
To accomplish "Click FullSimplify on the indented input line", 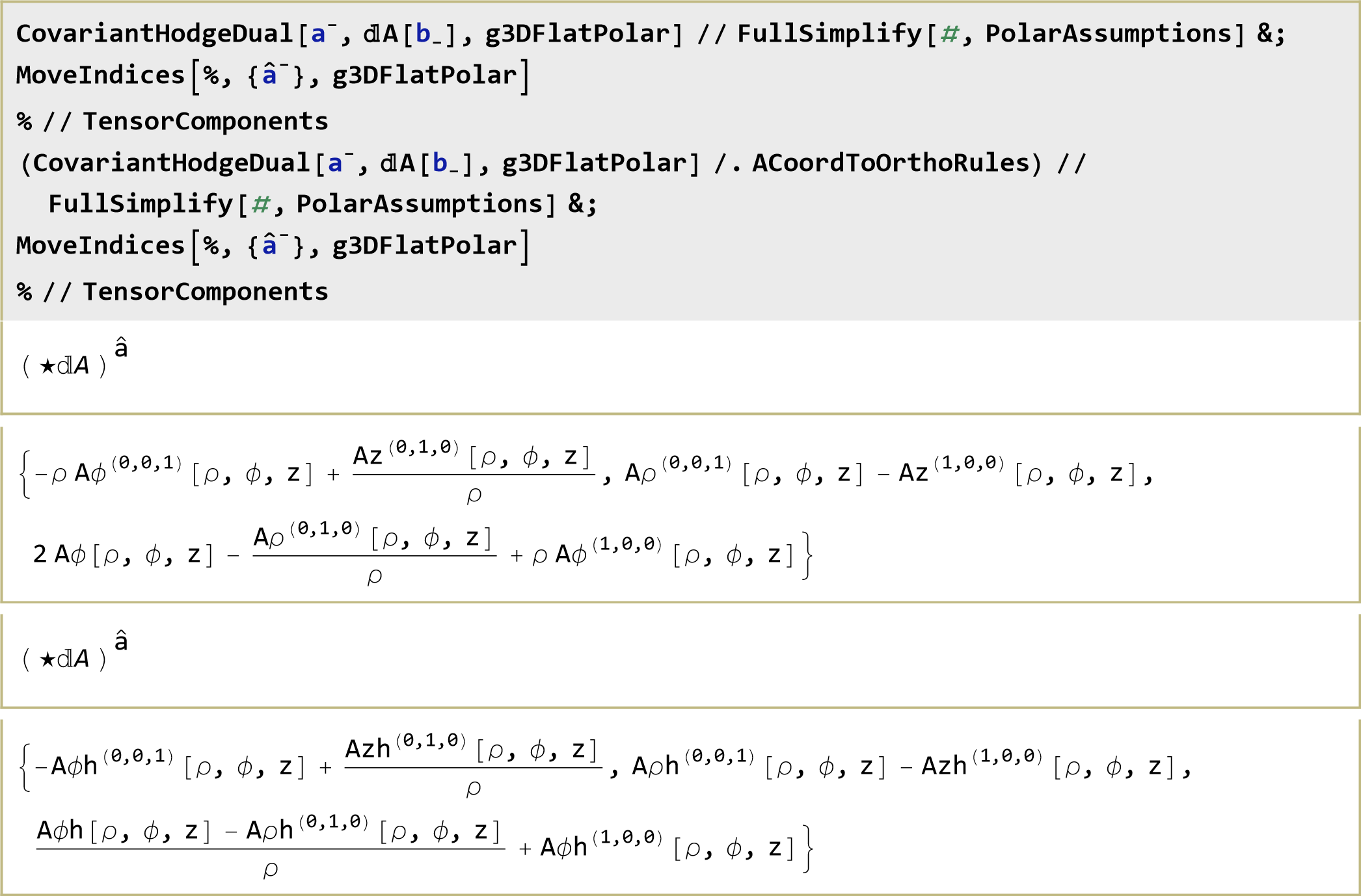I will 141,204.
